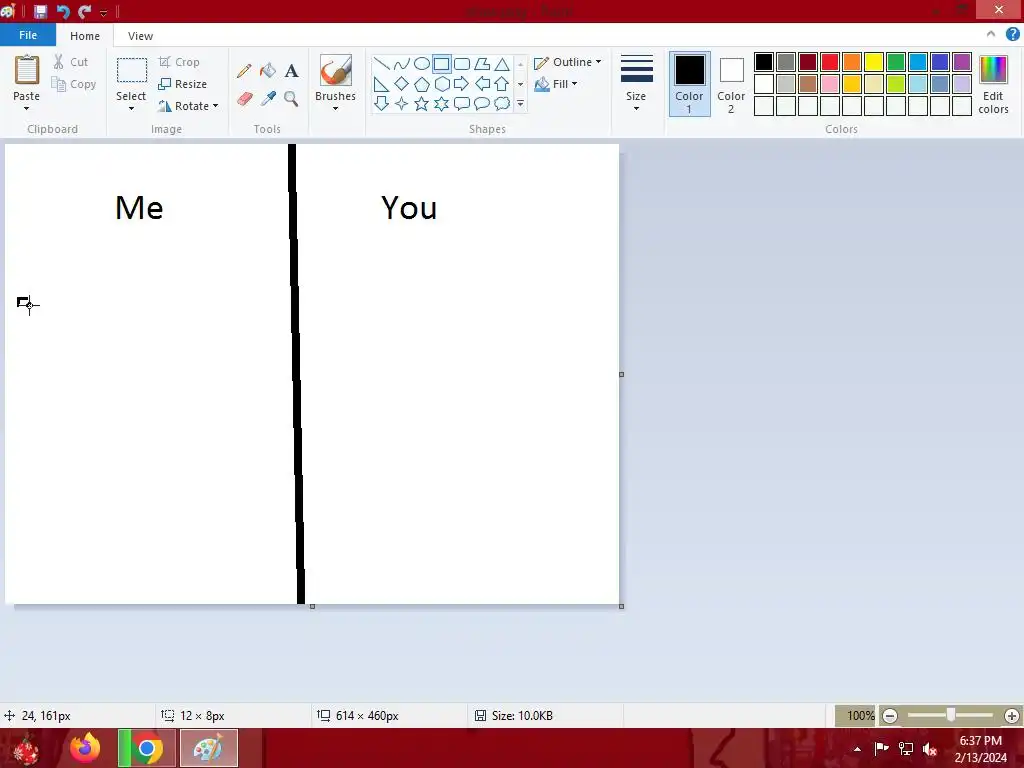Choose the Cloud callout shape
1024x768 pixels.
point(502,103)
